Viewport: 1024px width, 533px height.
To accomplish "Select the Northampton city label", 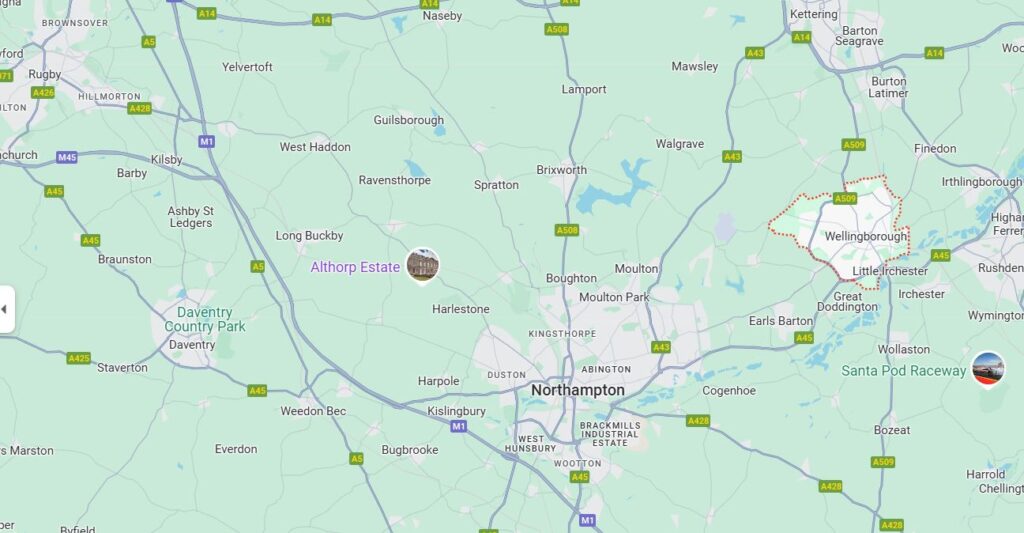I will [x=578, y=390].
